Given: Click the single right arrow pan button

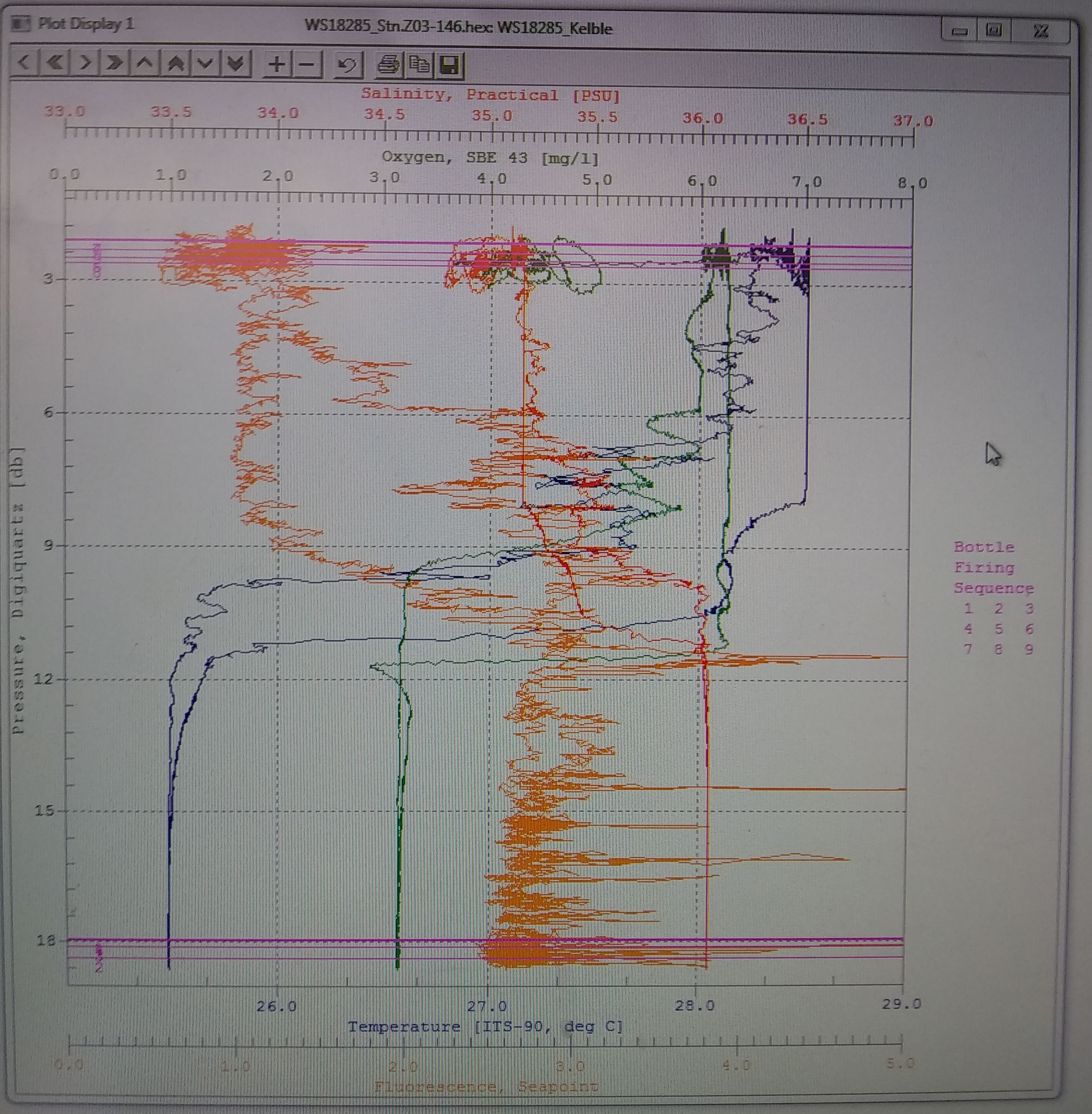Looking at the screenshot, I should tap(85, 62).
